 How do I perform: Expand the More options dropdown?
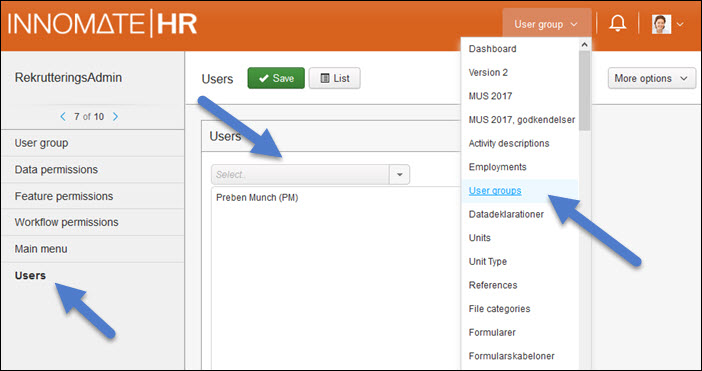click(651, 78)
